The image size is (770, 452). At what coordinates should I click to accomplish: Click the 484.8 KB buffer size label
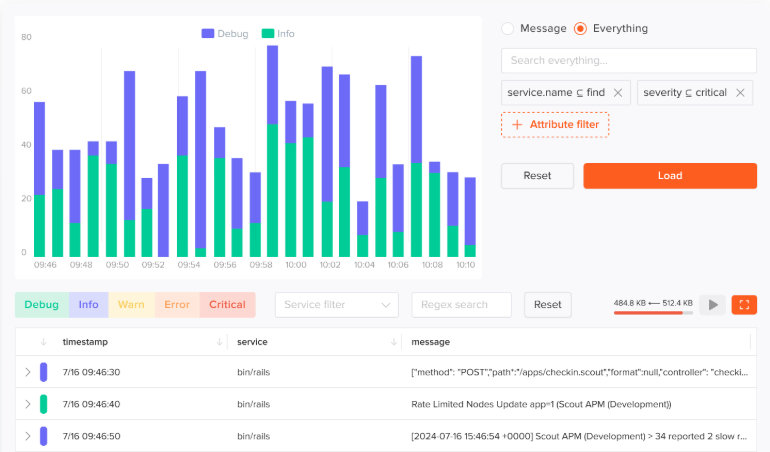click(630, 303)
